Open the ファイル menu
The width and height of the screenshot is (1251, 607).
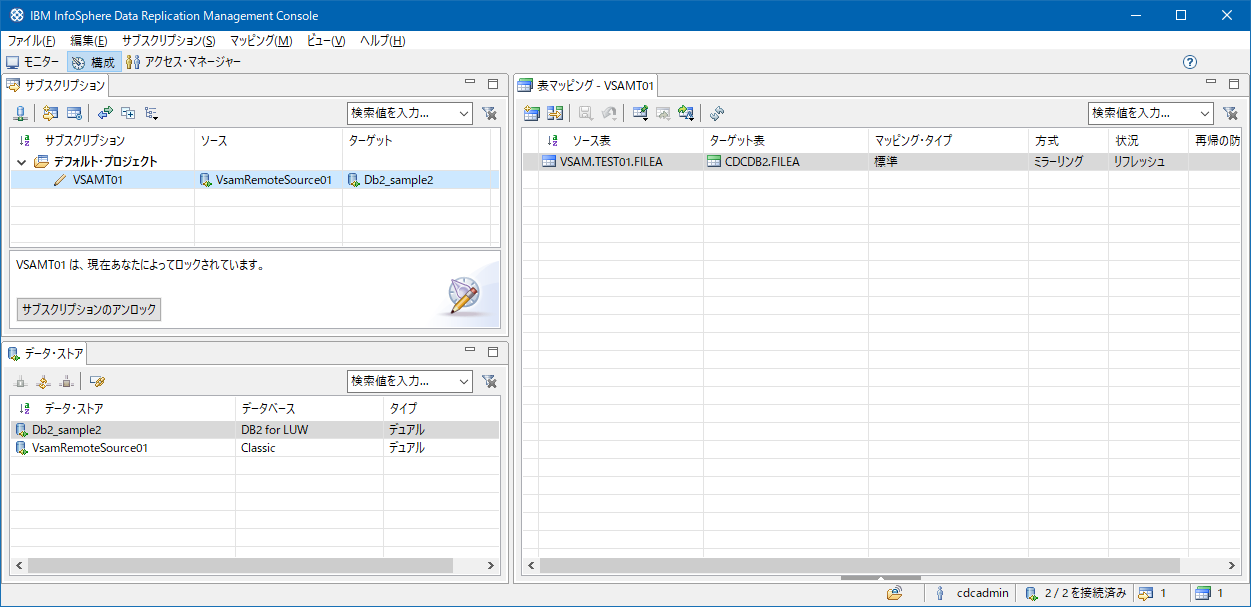(x=31, y=41)
